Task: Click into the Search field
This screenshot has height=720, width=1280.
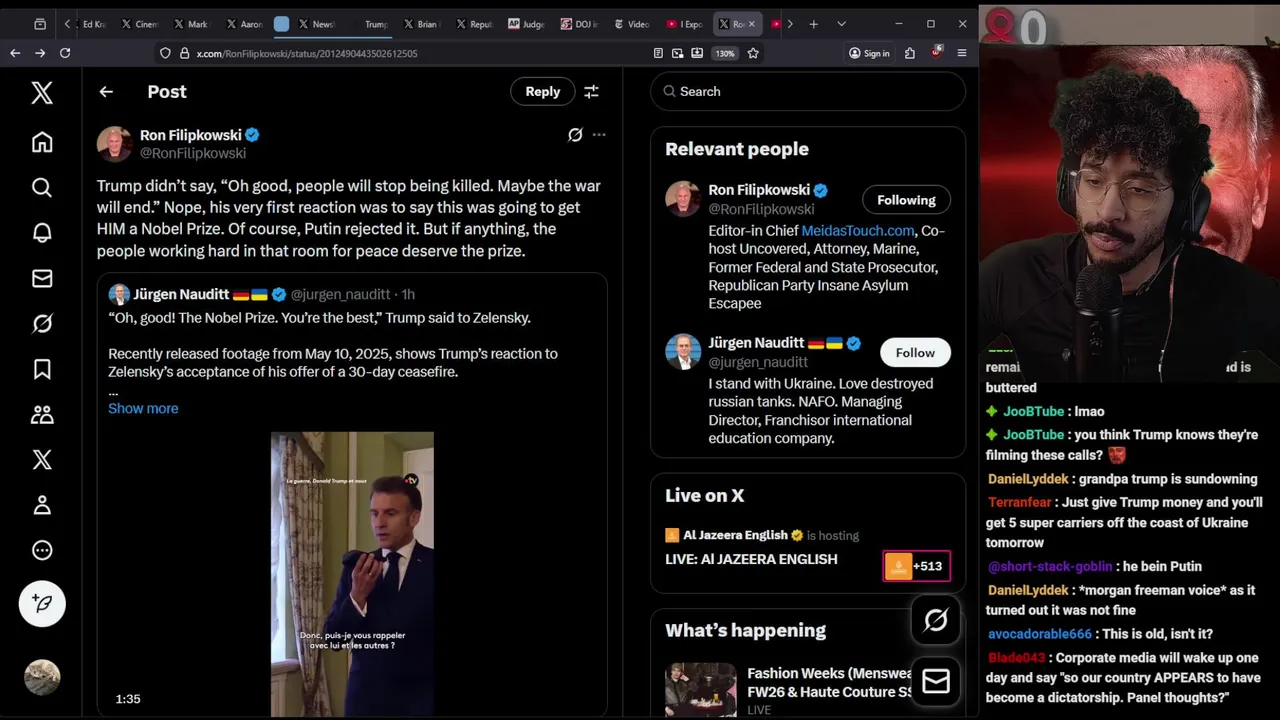Action: [x=808, y=91]
